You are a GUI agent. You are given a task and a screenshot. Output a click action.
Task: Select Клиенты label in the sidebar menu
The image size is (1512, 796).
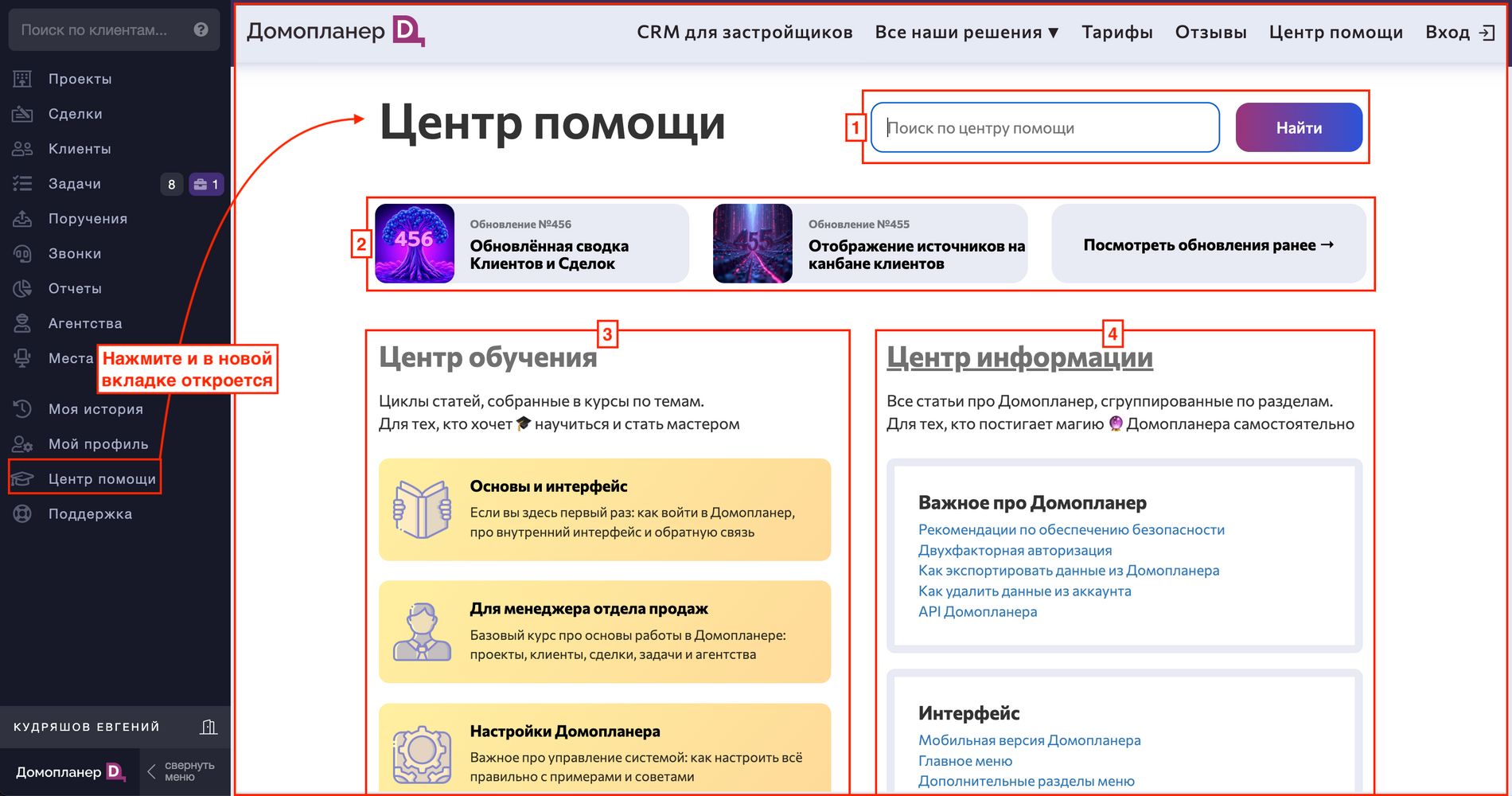[80, 149]
